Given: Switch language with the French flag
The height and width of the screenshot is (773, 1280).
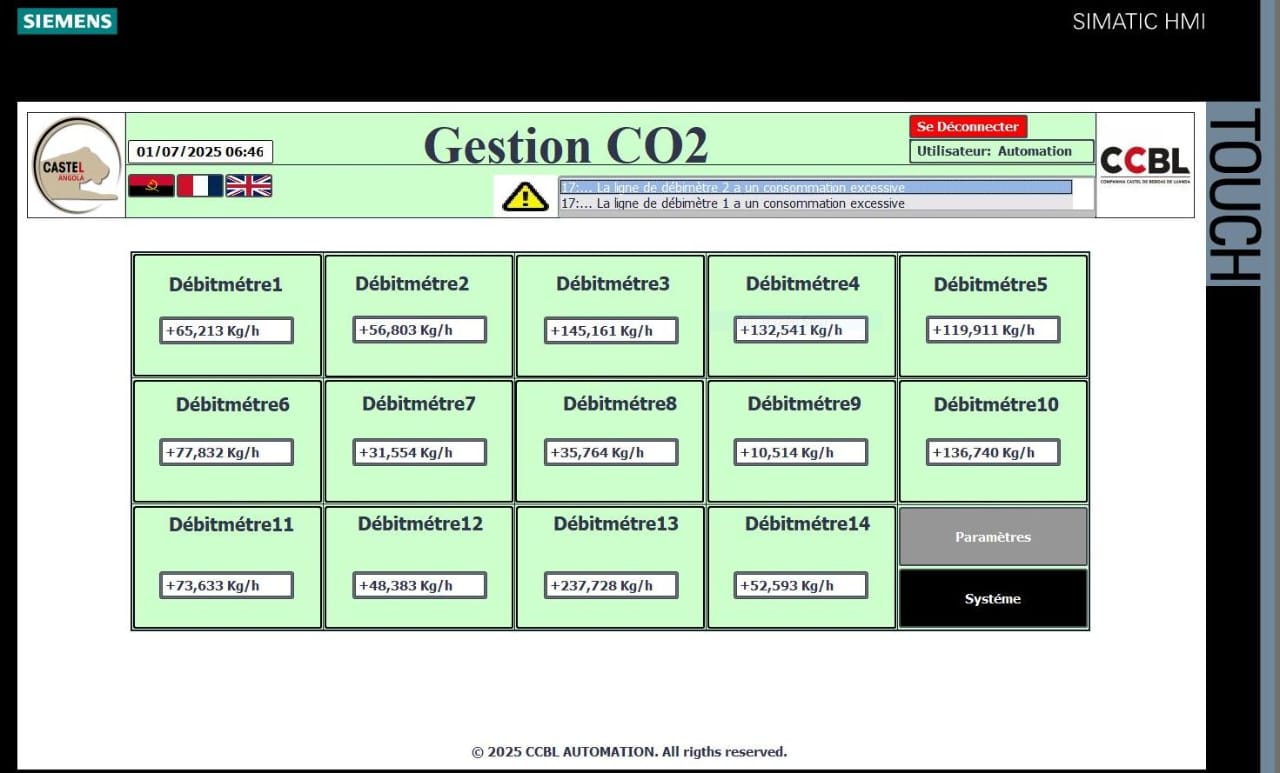Looking at the screenshot, I should pos(200,185).
